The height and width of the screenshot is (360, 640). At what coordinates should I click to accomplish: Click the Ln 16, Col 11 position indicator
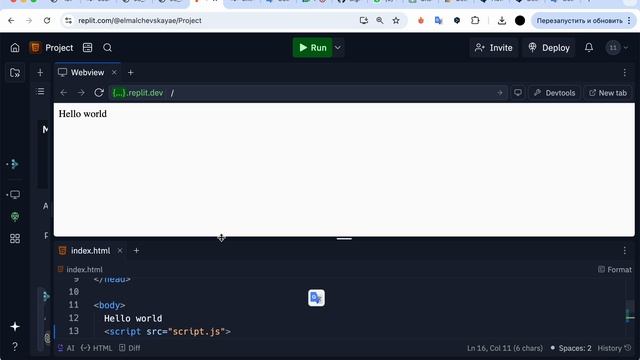point(505,348)
